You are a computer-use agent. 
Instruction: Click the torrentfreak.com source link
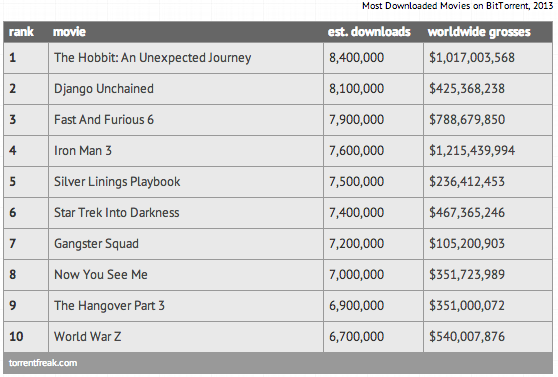click(43, 363)
